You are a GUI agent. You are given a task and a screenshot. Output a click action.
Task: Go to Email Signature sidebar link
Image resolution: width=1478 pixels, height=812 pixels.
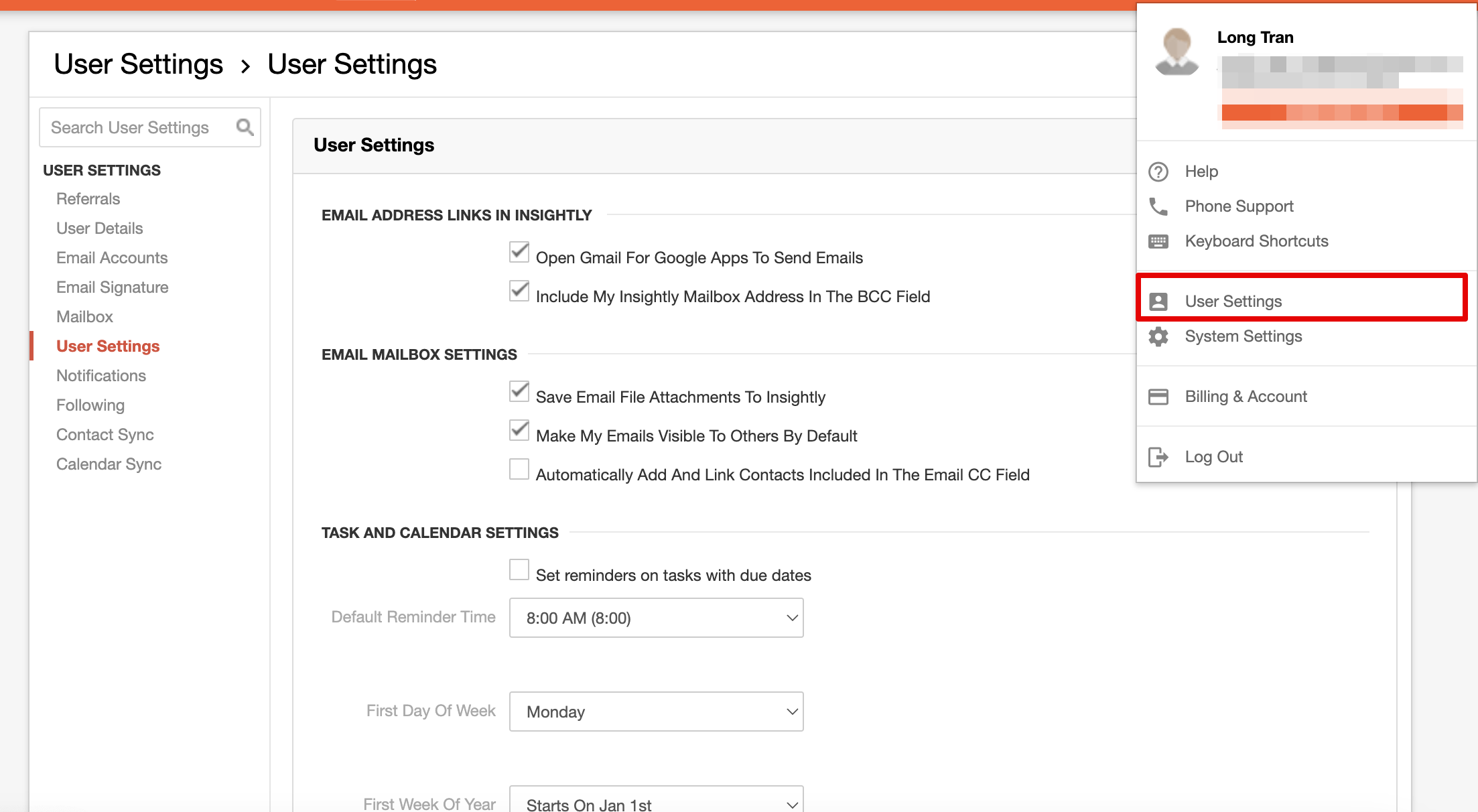[x=112, y=287]
